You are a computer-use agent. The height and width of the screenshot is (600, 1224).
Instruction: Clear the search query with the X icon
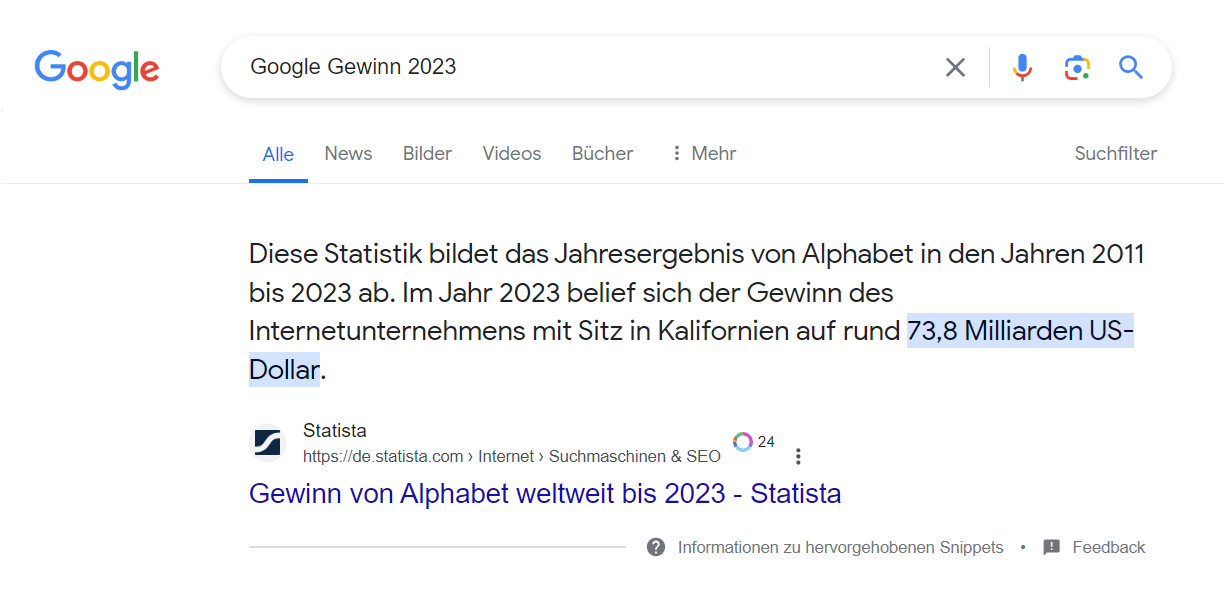(956, 67)
